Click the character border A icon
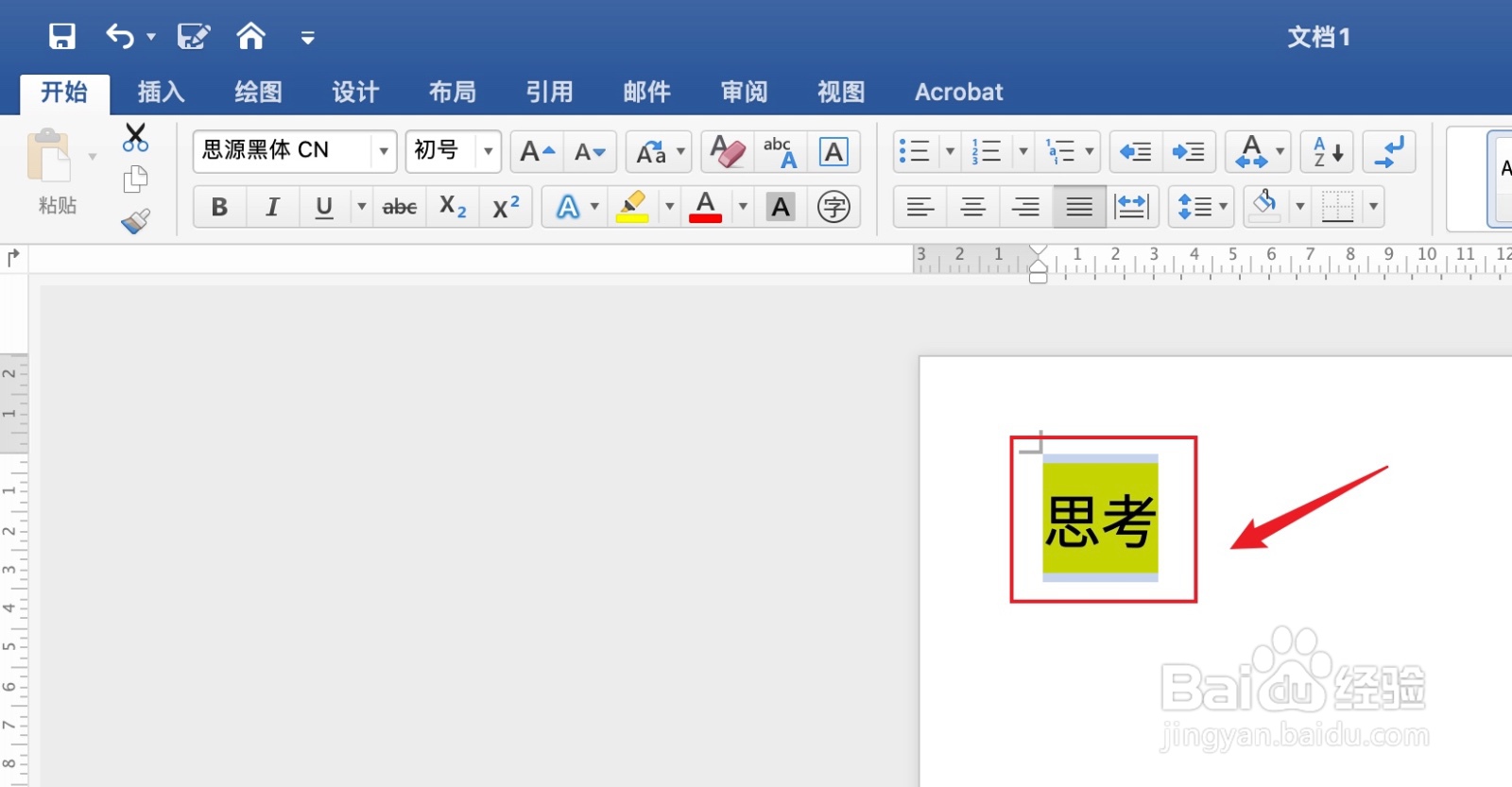 [x=833, y=151]
